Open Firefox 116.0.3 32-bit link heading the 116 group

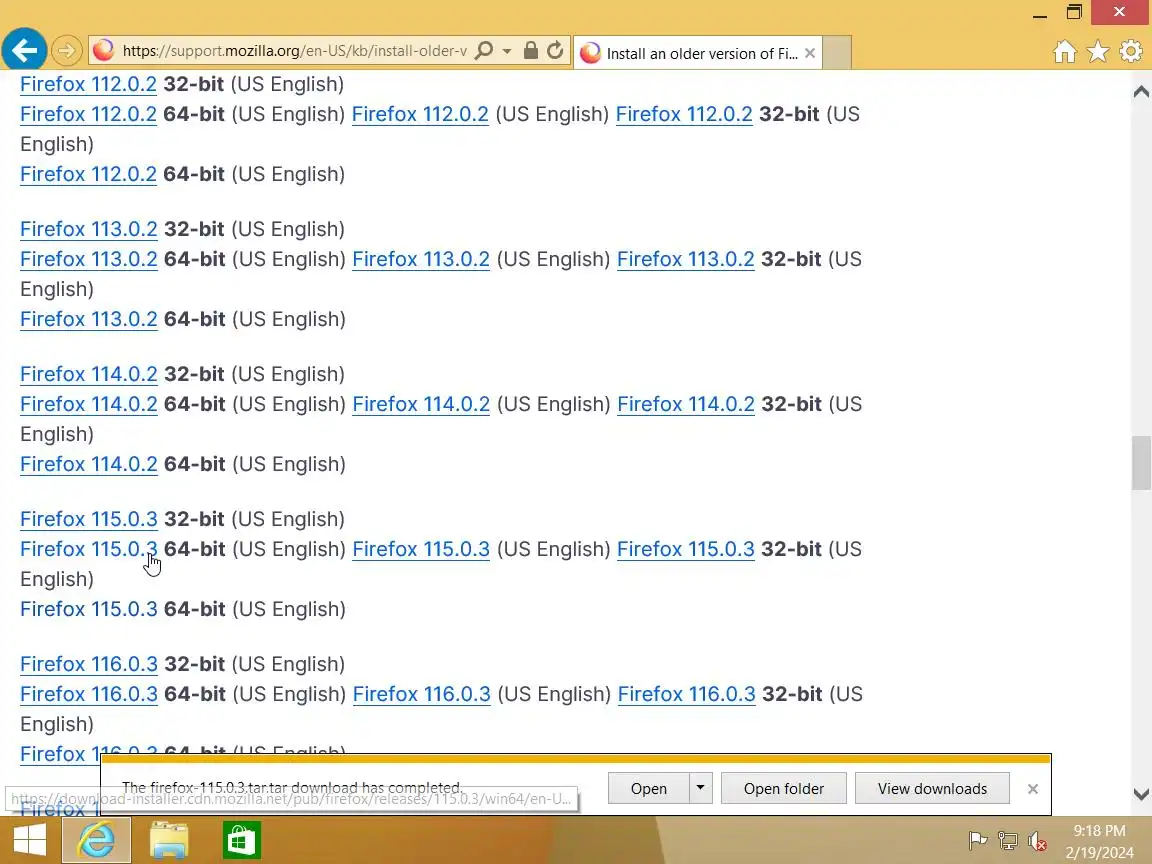pos(89,663)
